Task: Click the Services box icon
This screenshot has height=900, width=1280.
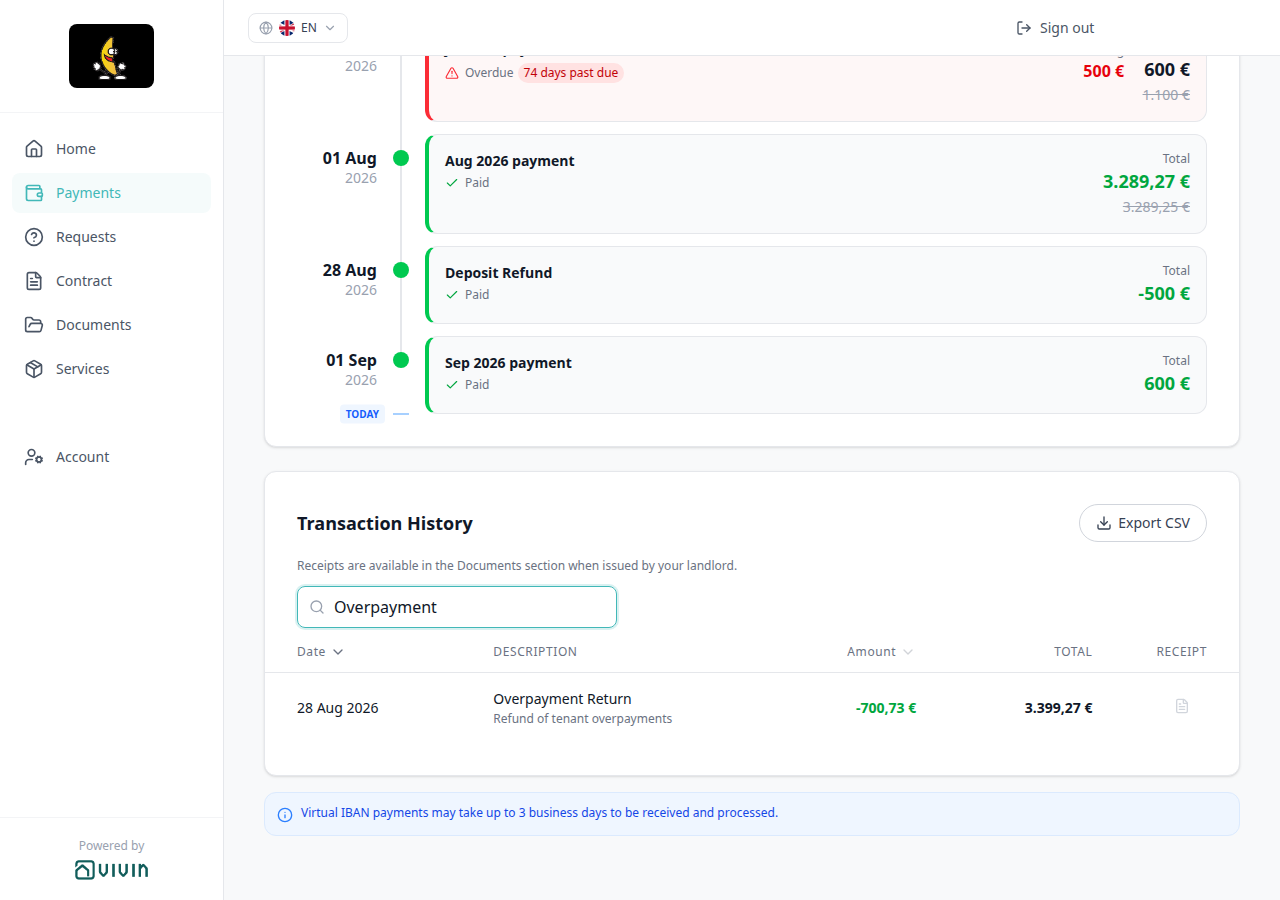Action: (34, 369)
